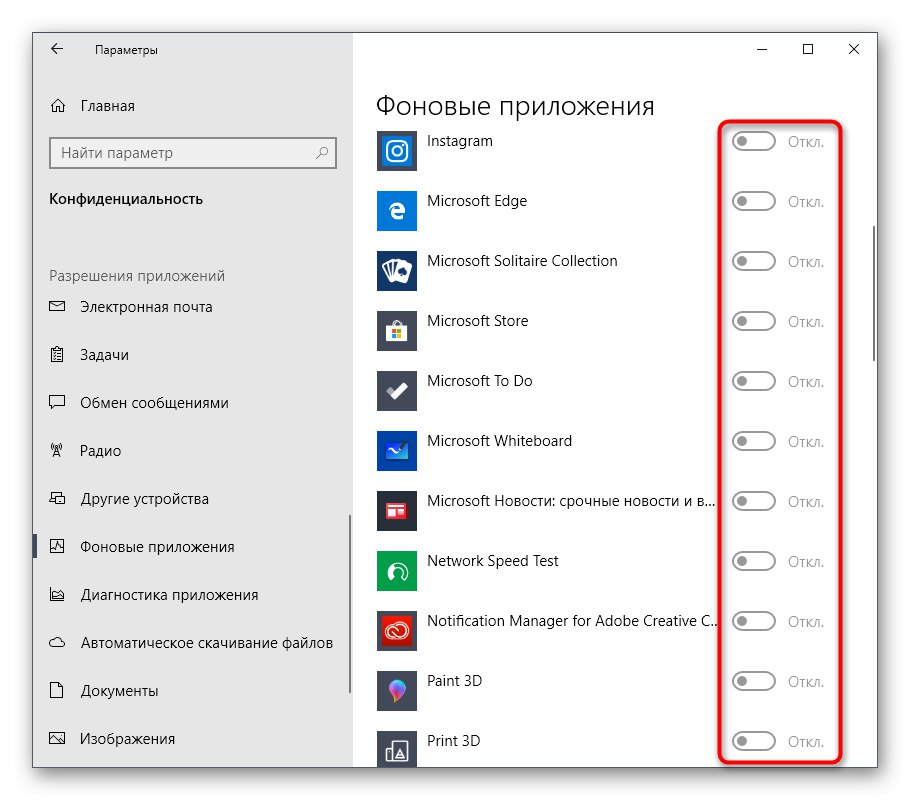
Task: Go to Документы section
Action: (193, 690)
